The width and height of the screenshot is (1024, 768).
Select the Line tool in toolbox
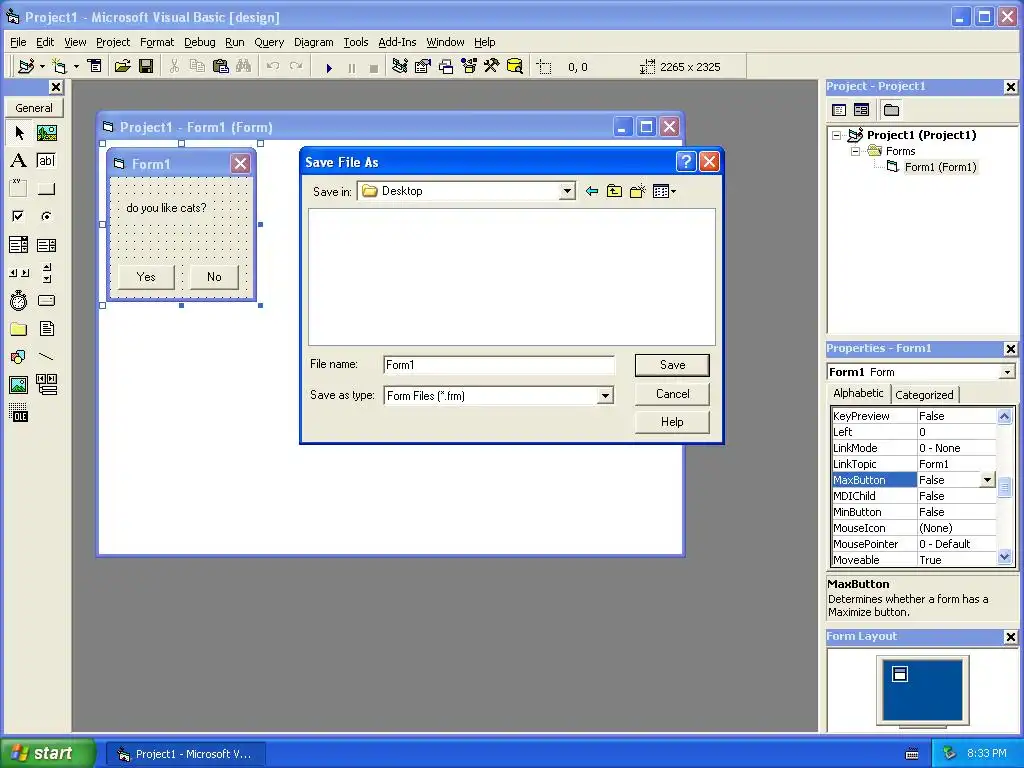(46, 357)
